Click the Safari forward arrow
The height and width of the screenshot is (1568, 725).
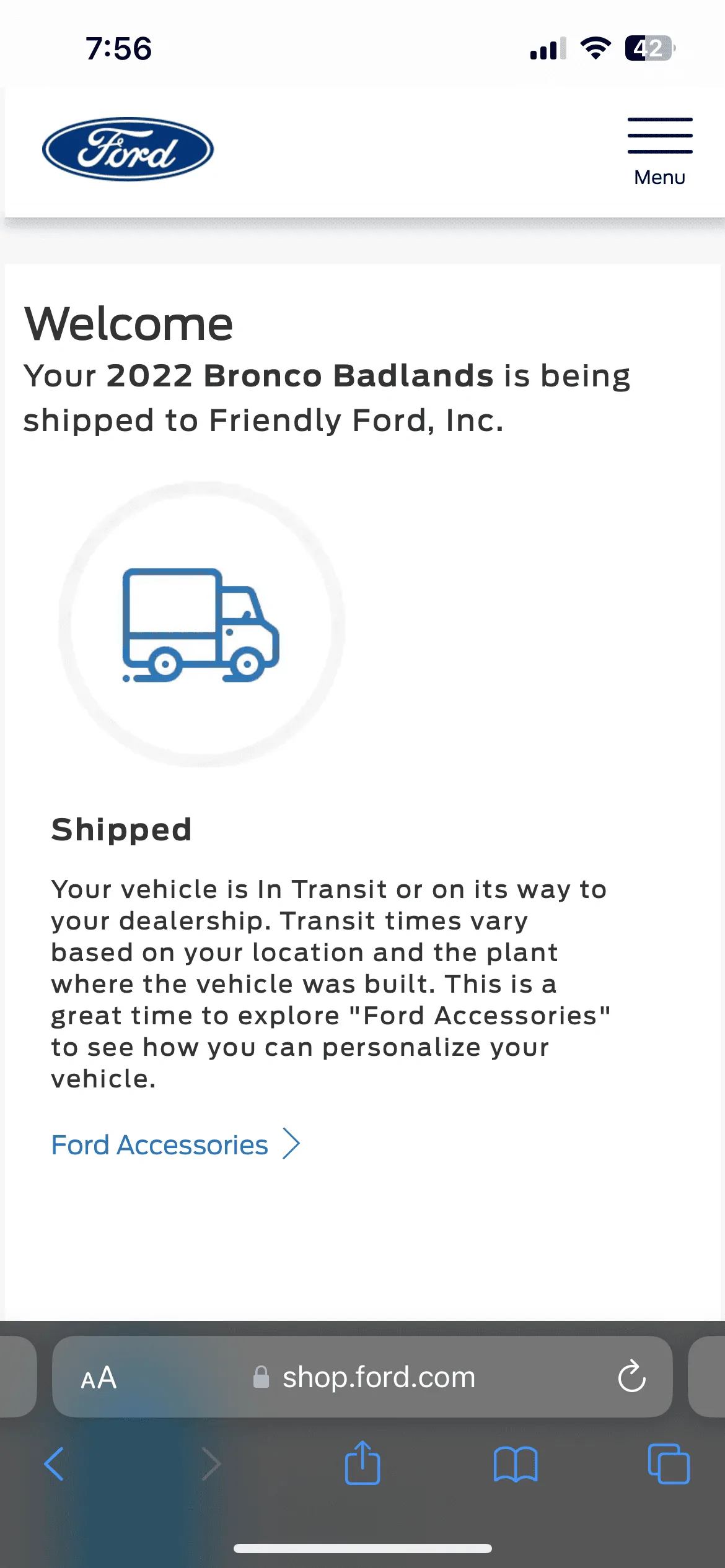tap(211, 1464)
